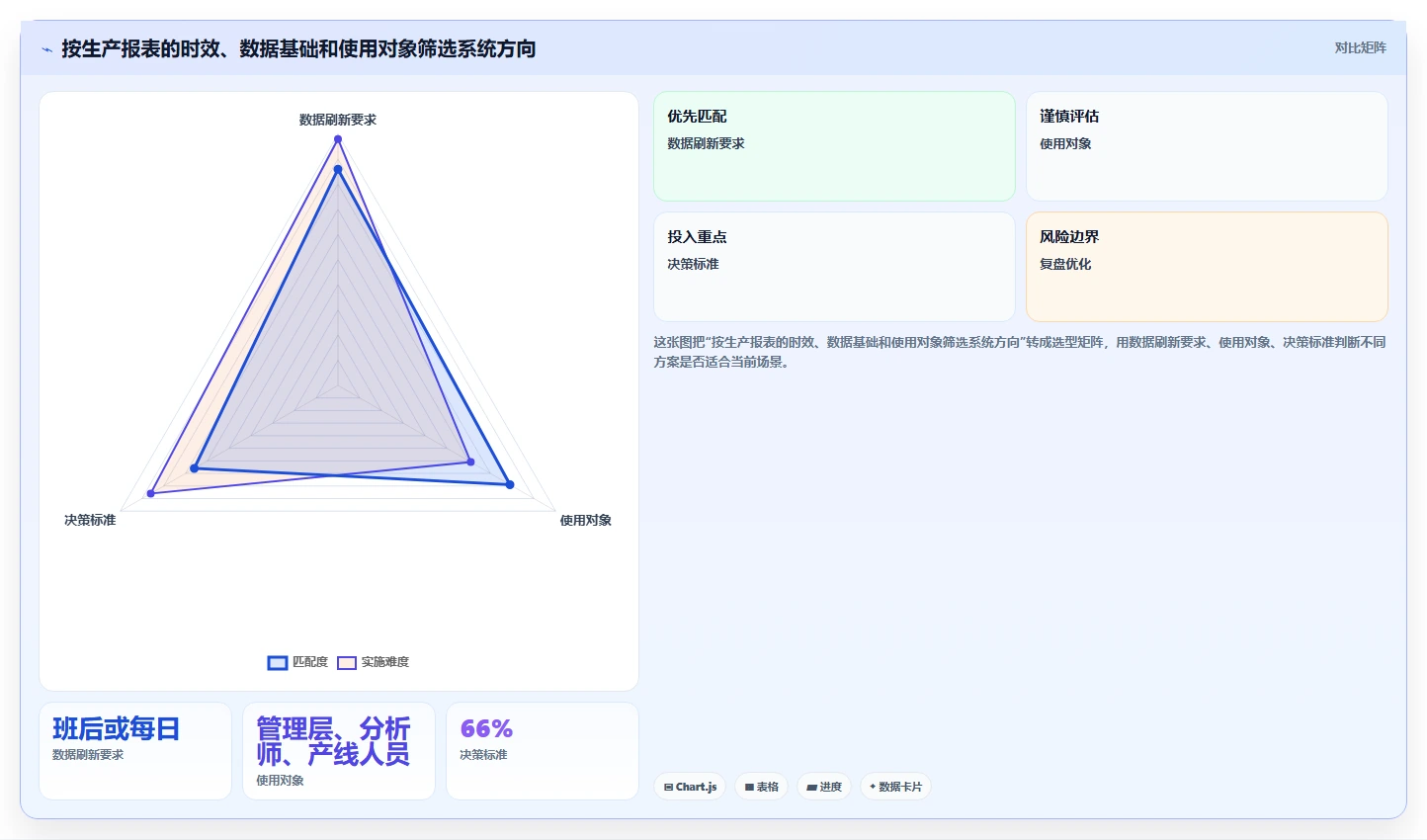Click the description paragraph starting 这张图把
Image resolution: width=1427 pixels, height=840 pixels.
pyautogui.click(x=1020, y=352)
